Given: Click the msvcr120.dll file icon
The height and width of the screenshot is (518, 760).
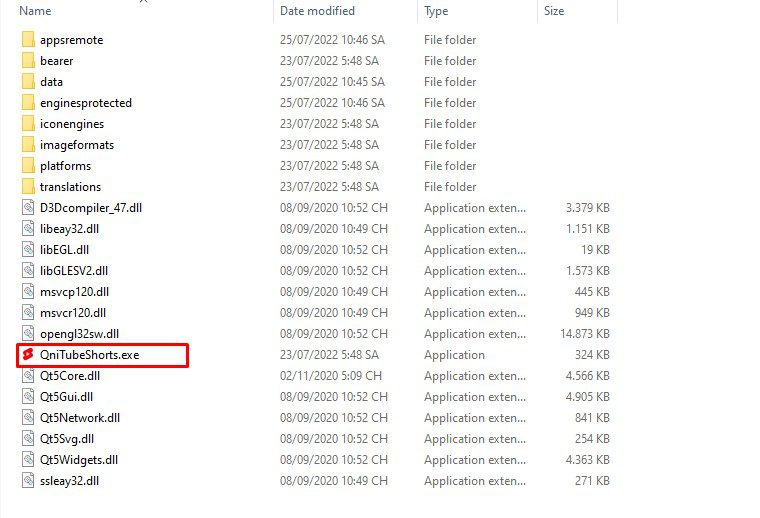Looking at the screenshot, I should pyautogui.click(x=28, y=313).
